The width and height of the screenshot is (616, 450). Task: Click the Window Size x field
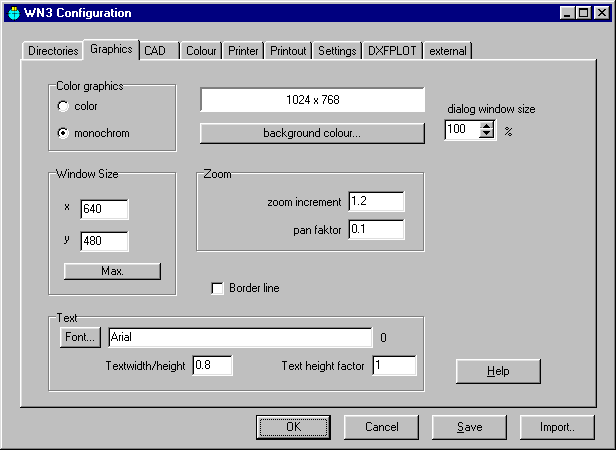click(x=104, y=209)
